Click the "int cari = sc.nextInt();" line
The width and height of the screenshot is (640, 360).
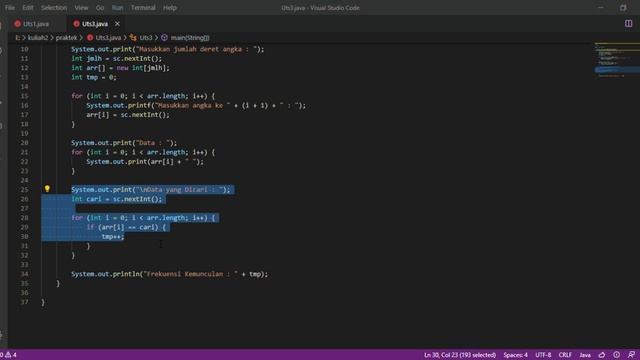[x=117, y=199]
